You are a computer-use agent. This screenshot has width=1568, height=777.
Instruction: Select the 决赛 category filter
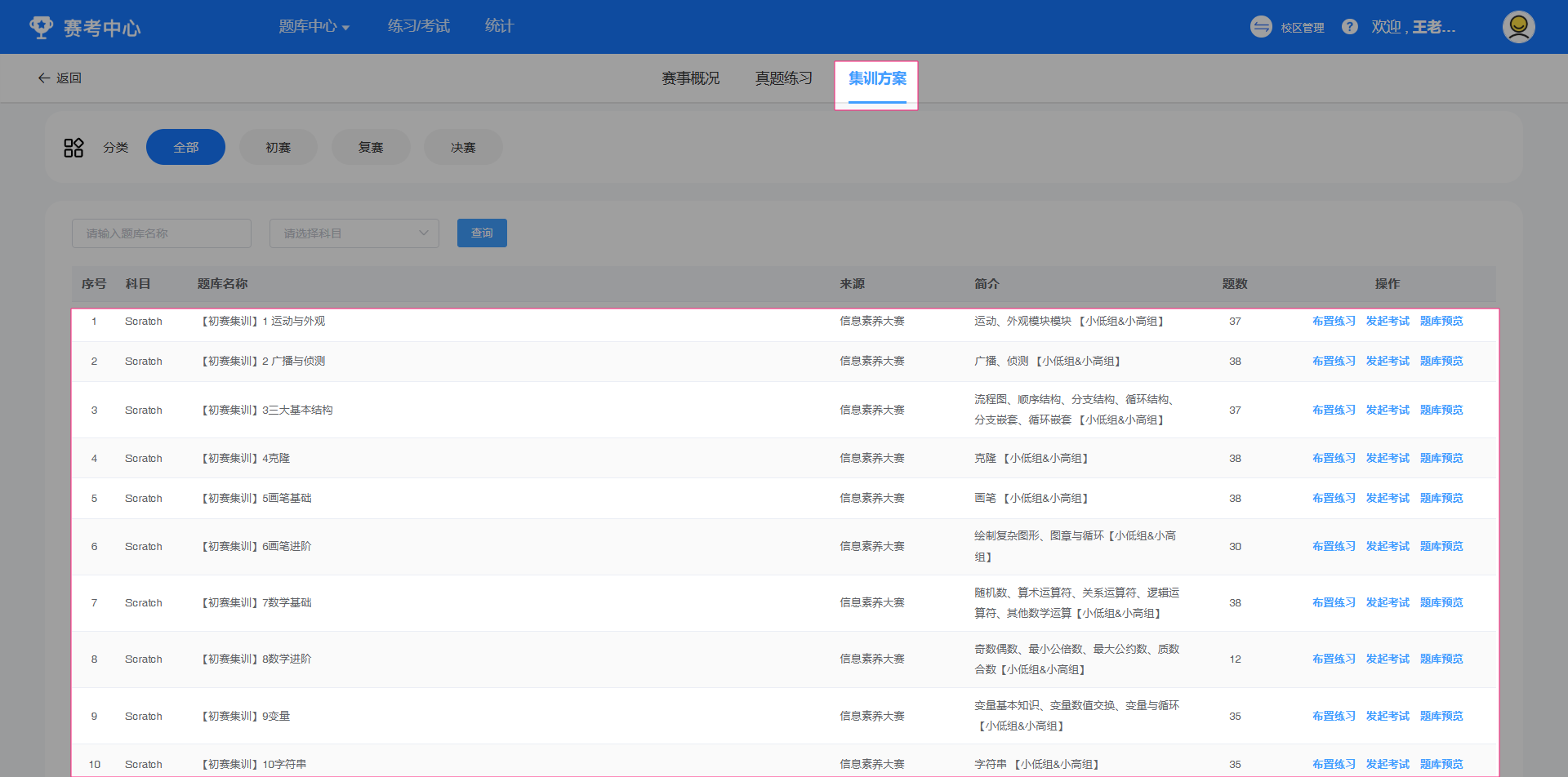point(463,148)
